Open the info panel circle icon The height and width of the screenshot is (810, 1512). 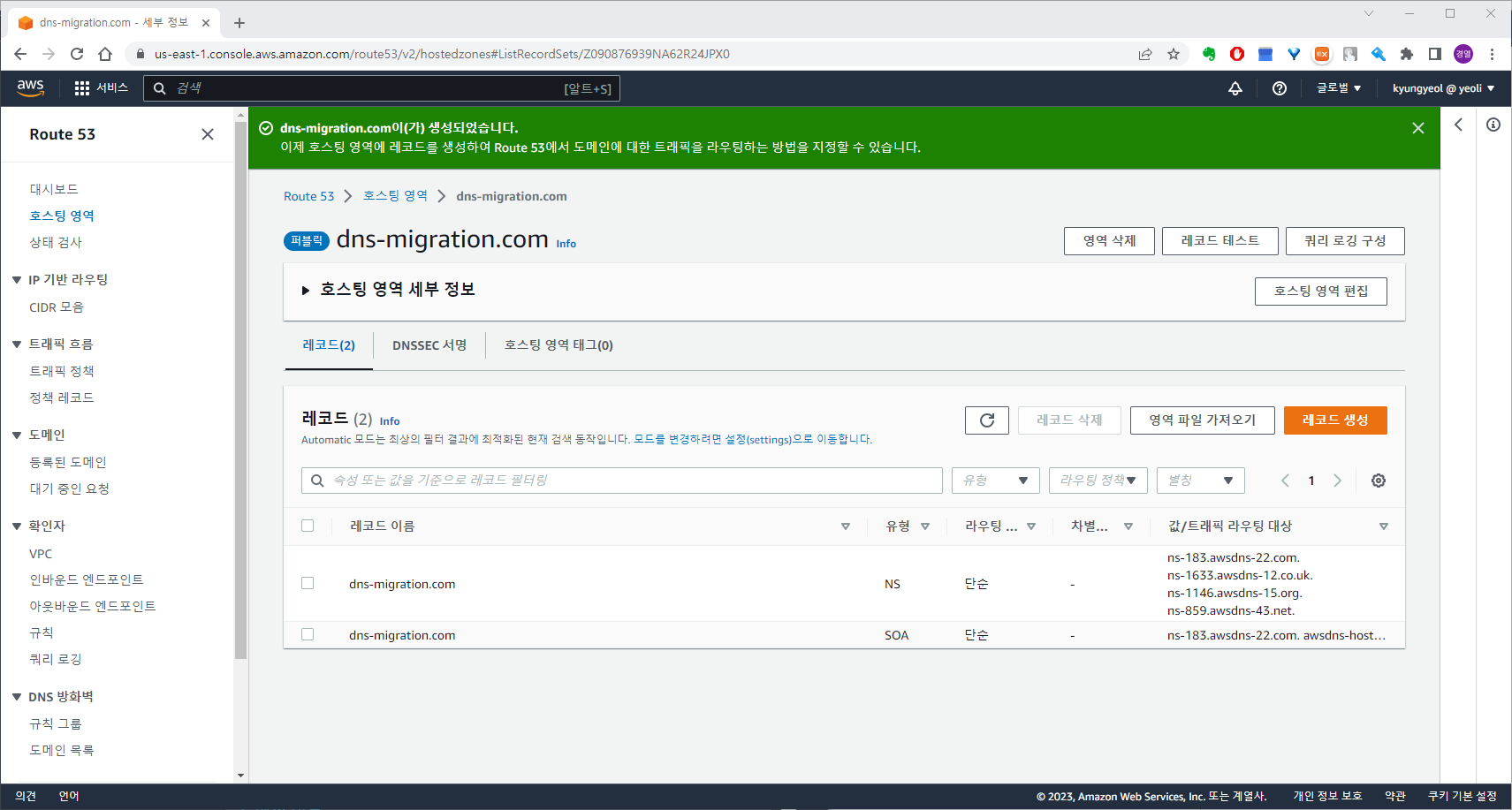coord(1493,125)
